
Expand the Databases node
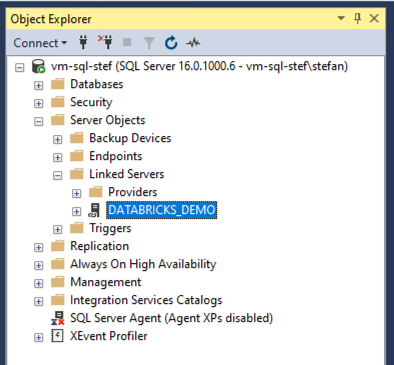click(x=39, y=85)
